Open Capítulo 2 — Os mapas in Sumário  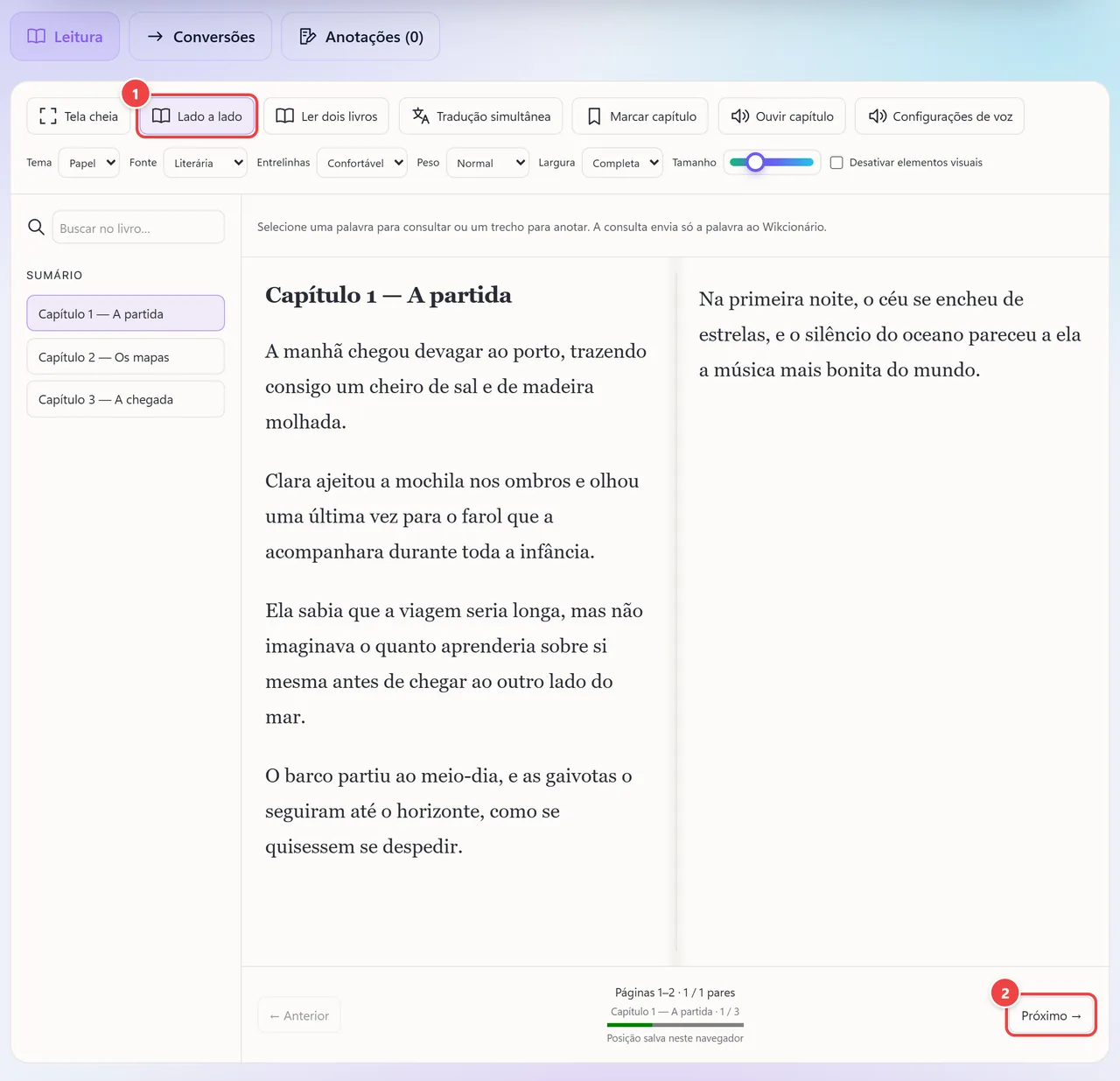click(125, 357)
